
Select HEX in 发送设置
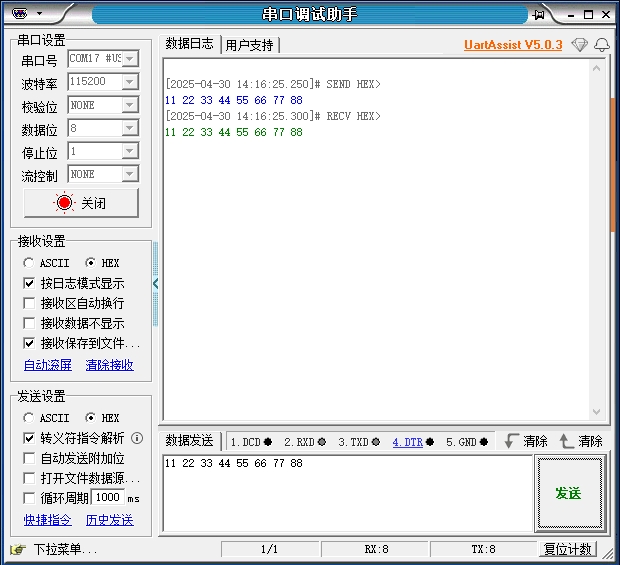(102, 418)
